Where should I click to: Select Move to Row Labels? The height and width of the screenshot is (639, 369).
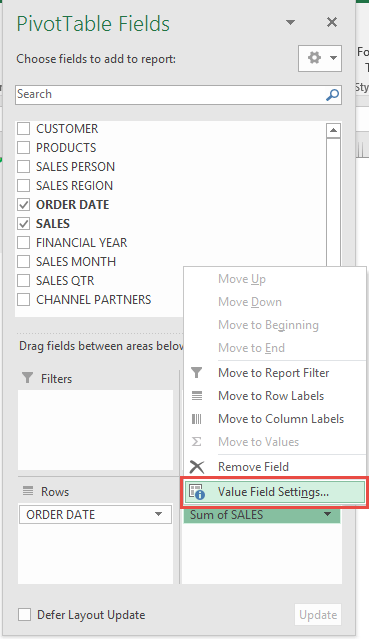point(271,396)
